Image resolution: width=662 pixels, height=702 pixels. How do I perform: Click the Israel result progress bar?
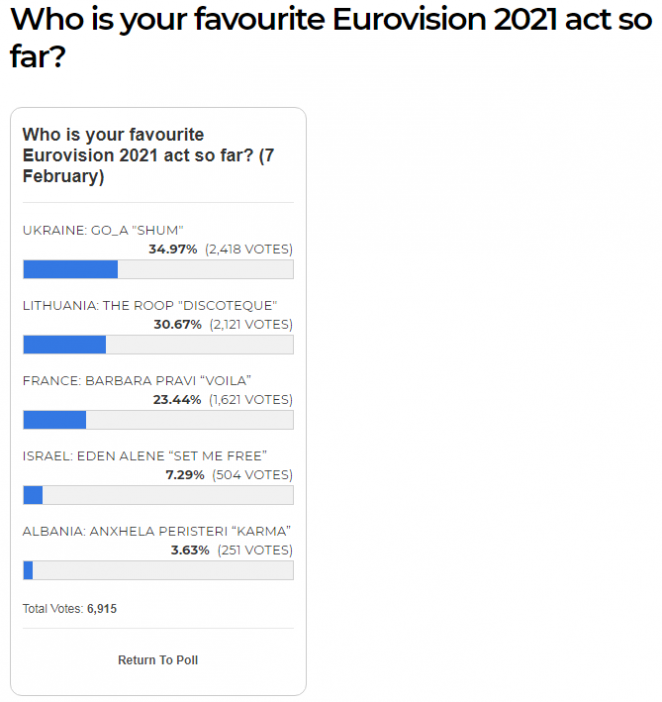[158, 495]
